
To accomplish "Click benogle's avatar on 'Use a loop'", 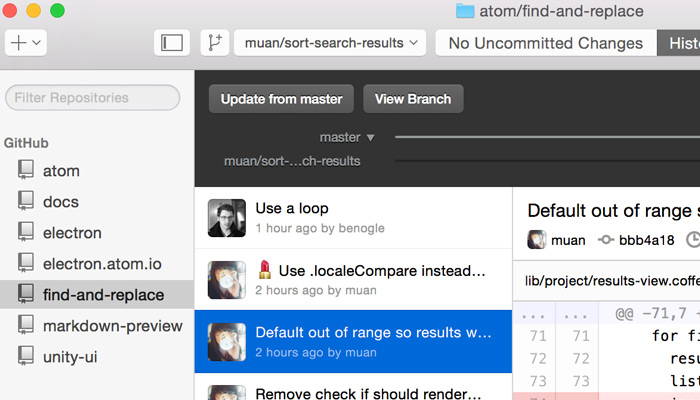I will (227, 218).
